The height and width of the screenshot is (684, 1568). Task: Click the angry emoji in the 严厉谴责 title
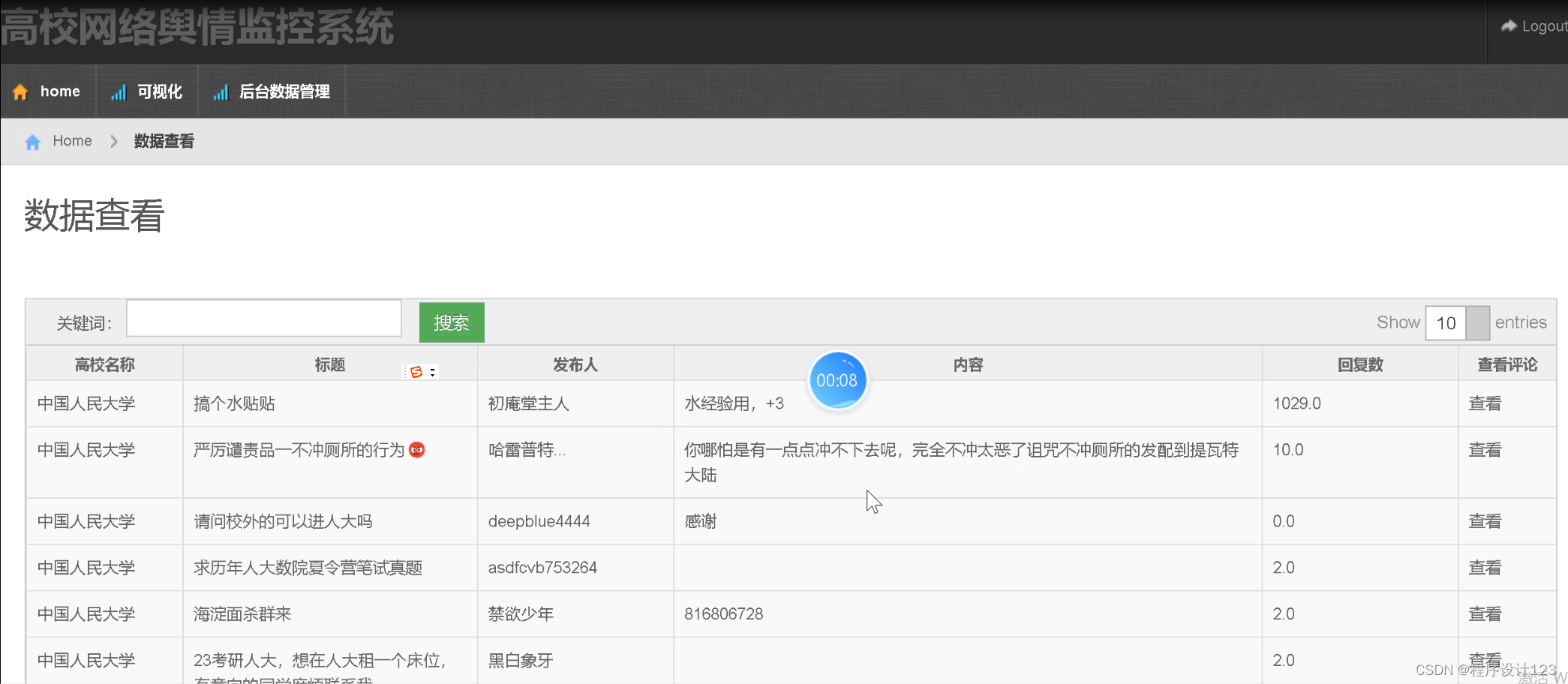(x=417, y=449)
